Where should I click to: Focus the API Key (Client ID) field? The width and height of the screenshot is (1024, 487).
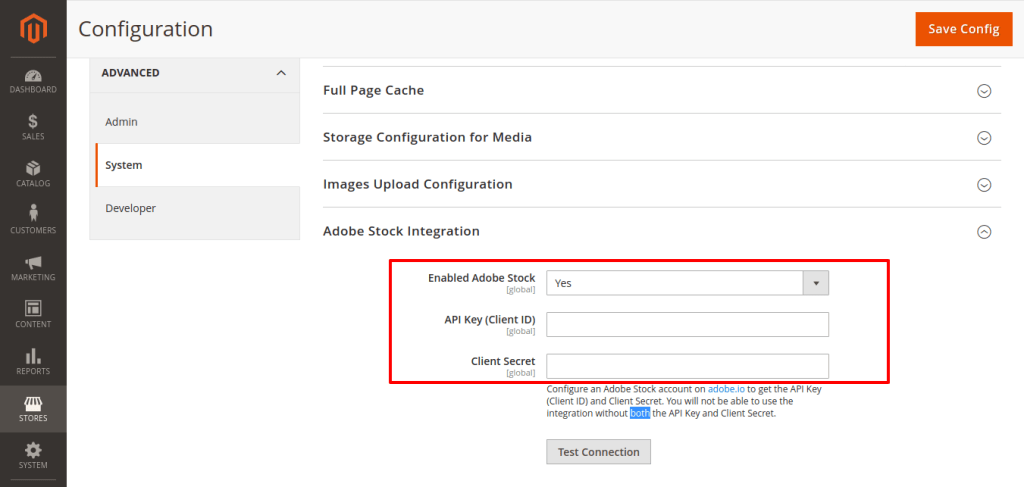(688, 324)
